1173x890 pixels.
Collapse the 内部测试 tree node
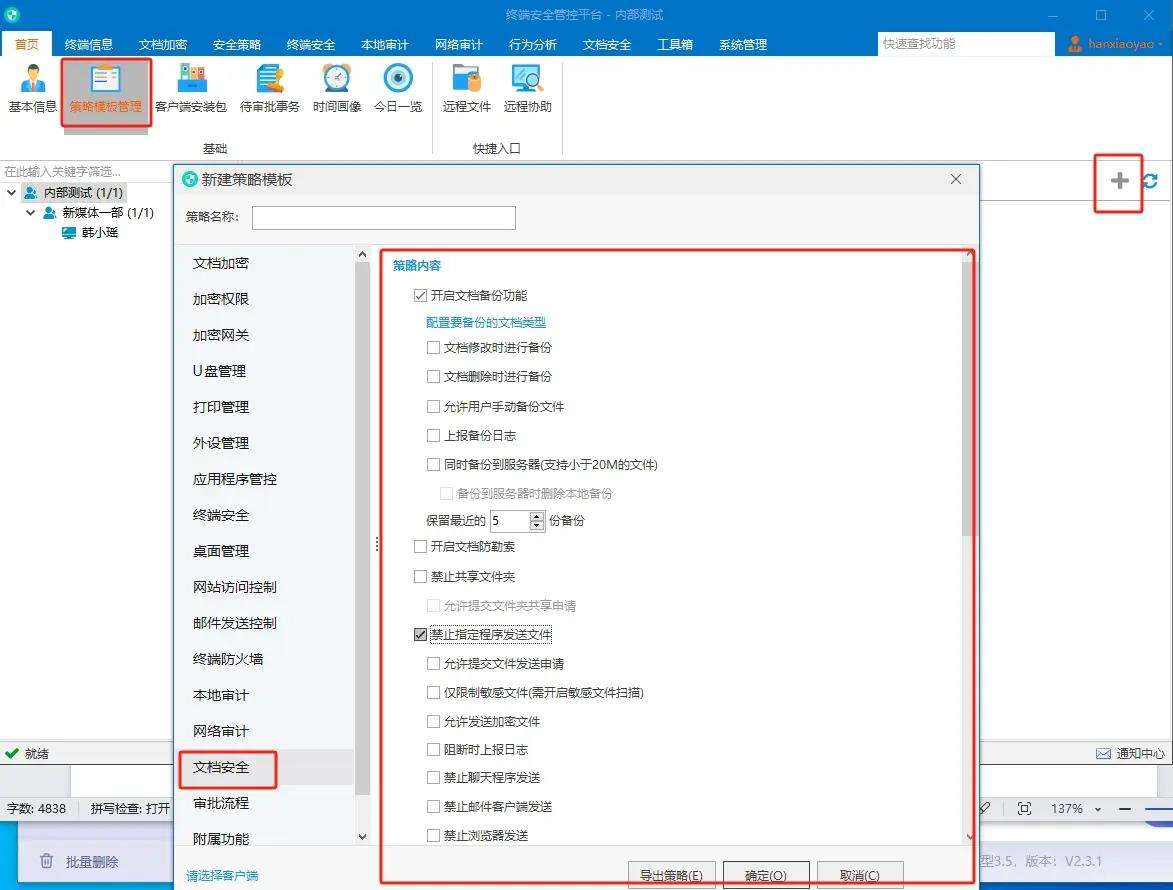point(11,192)
